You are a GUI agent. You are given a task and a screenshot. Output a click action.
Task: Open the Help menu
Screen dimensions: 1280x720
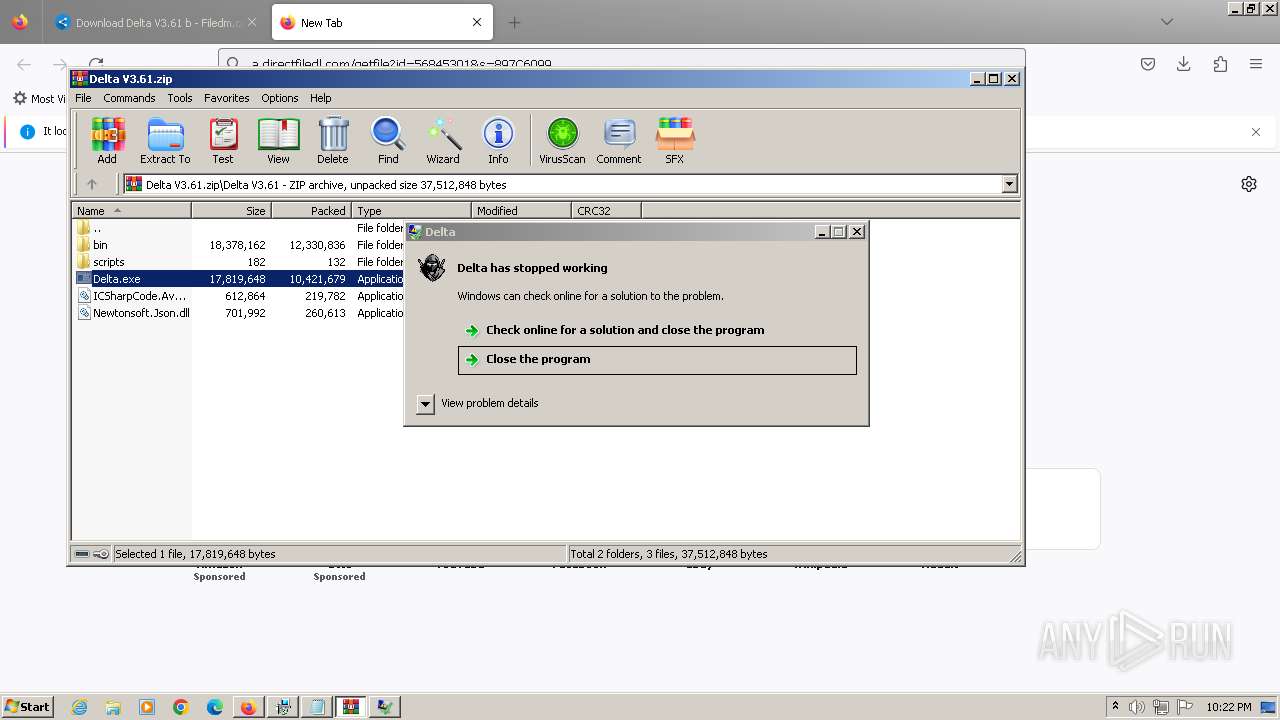[x=320, y=98]
